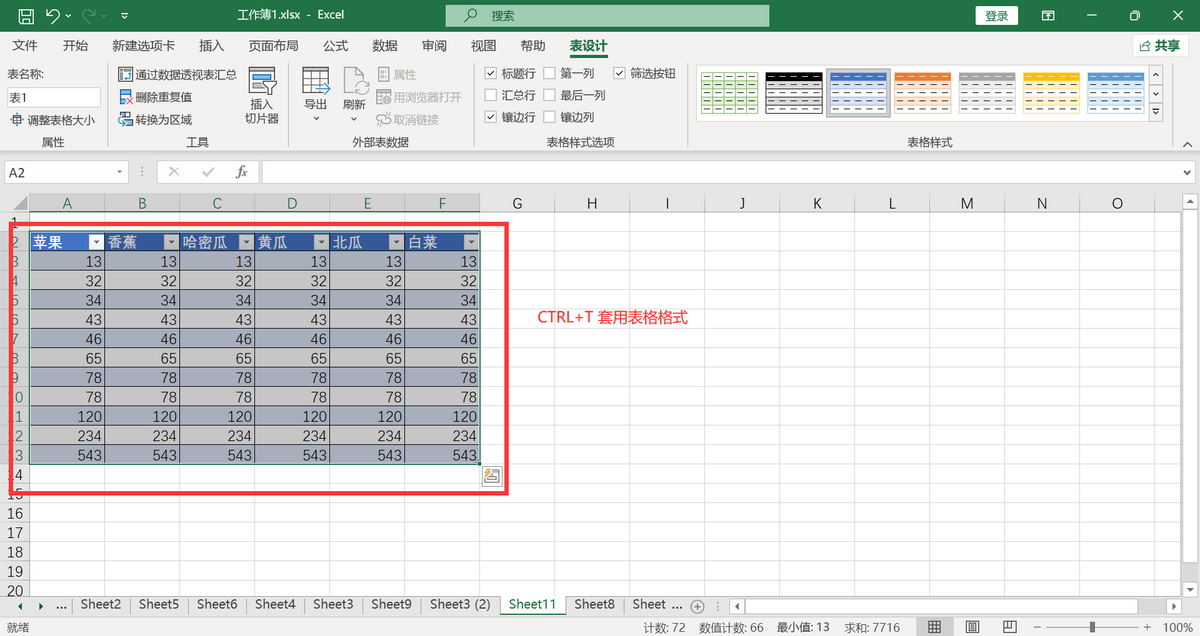Image resolution: width=1200 pixels, height=636 pixels.
Task: Select the black table style swatch
Action: click(793, 93)
